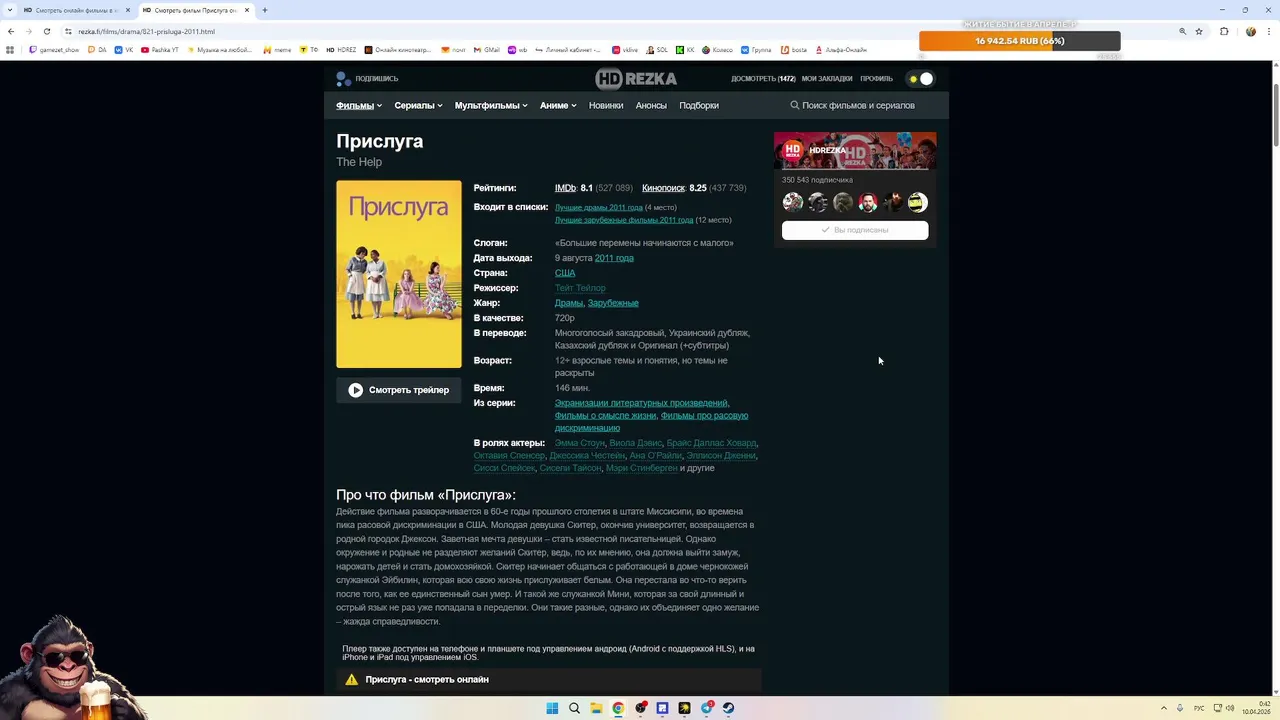This screenshot has height=720, width=1280.
Task: Open the IMDb rating link
Action: pos(565,188)
